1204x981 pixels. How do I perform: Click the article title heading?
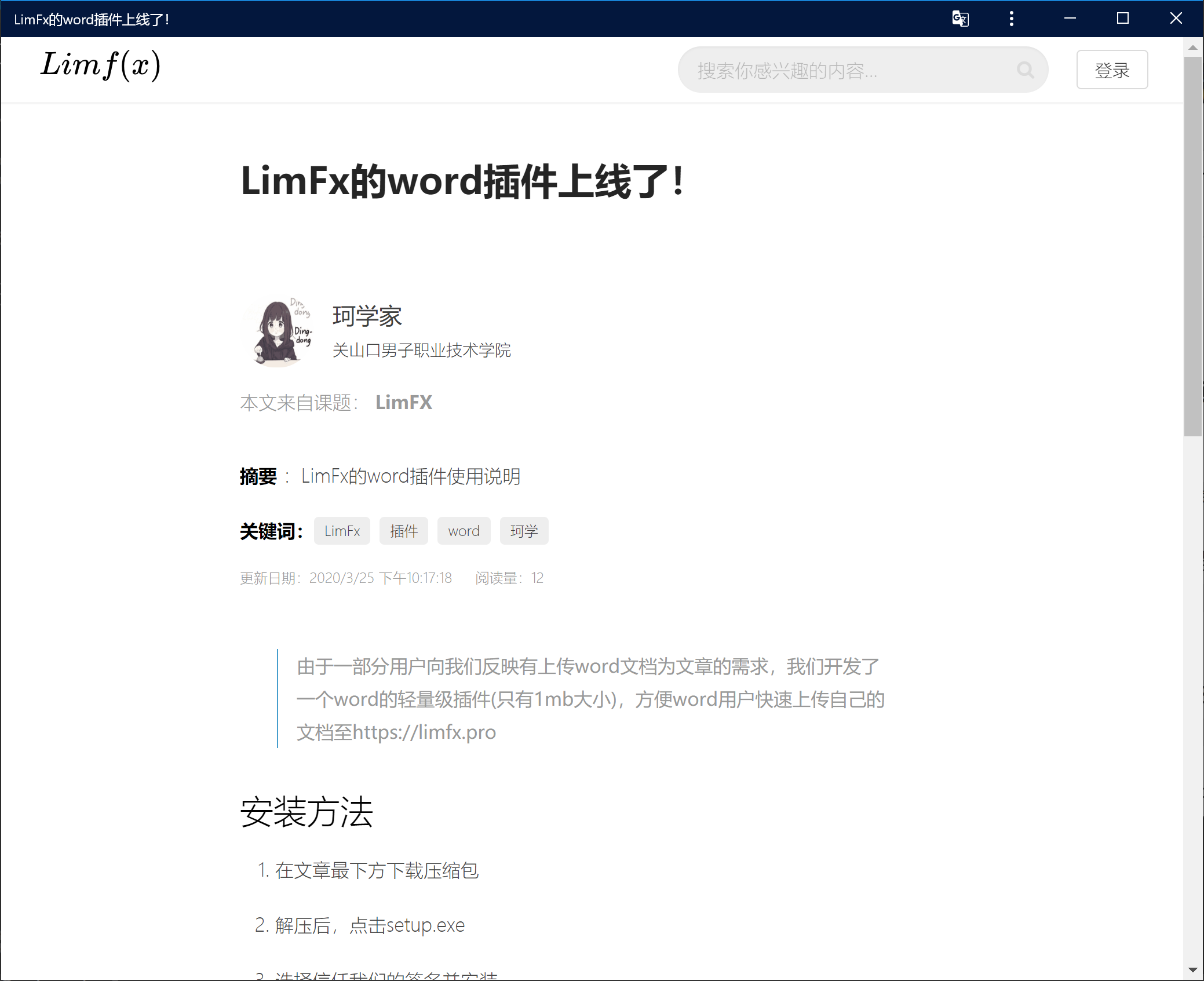point(462,181)
